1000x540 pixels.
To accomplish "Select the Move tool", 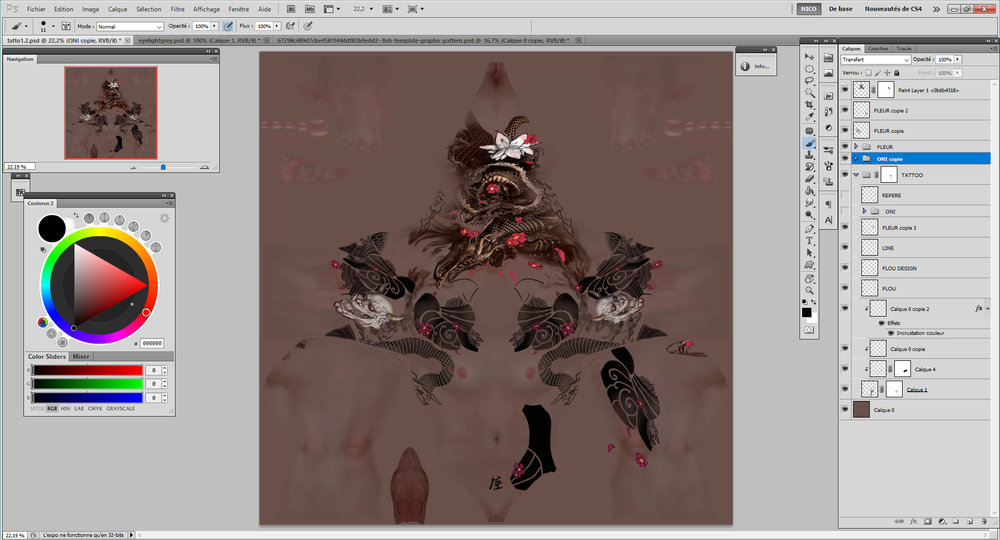I will (x=809, y=57).
